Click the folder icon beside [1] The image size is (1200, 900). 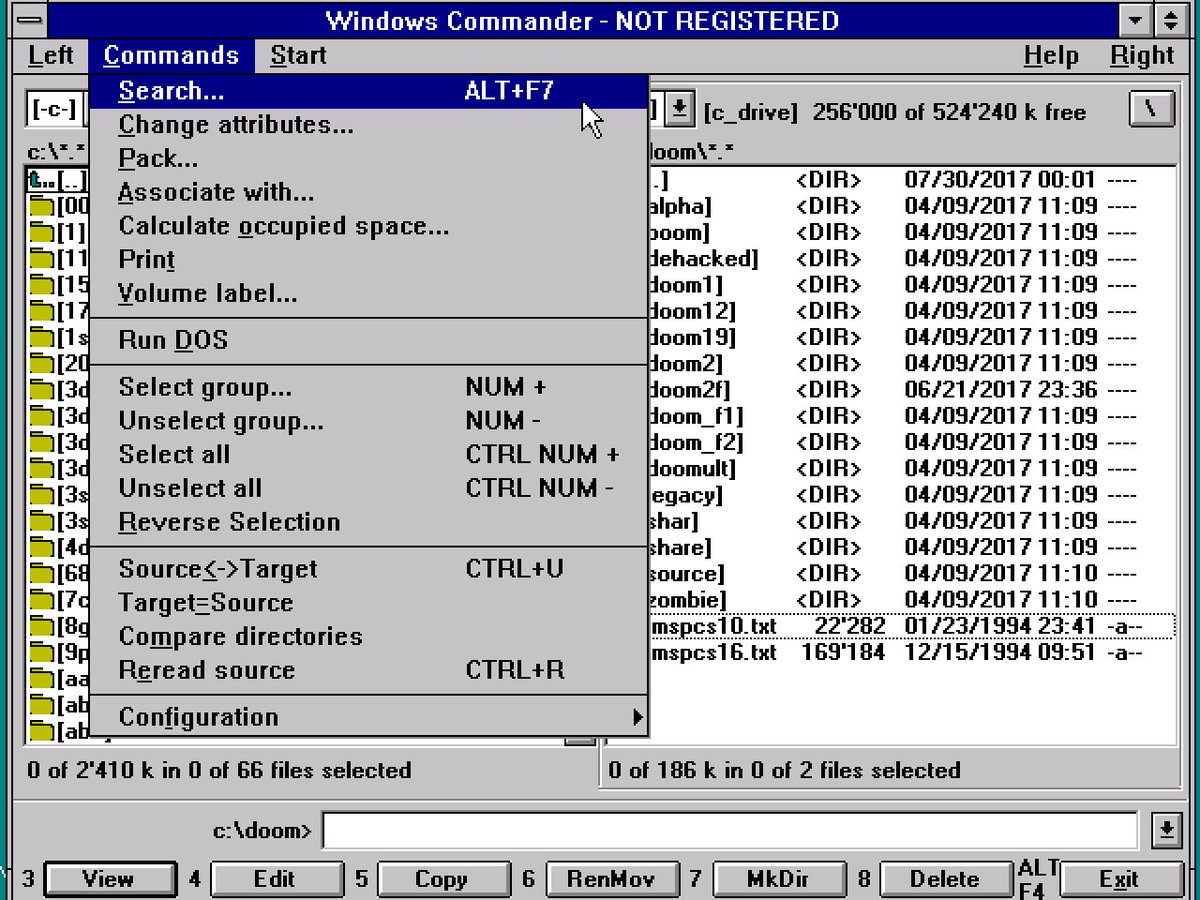coord(42,233)
